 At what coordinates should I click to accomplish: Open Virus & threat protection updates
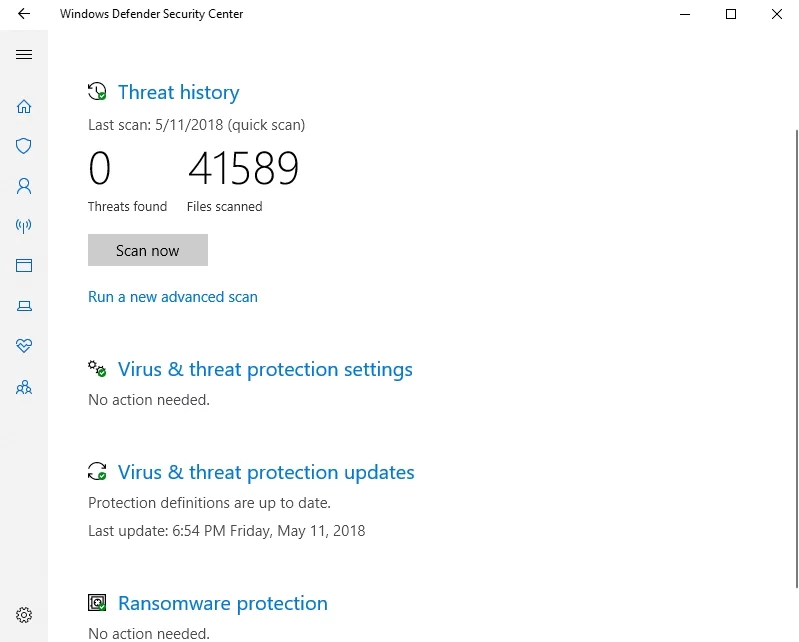tap(266, 472)
